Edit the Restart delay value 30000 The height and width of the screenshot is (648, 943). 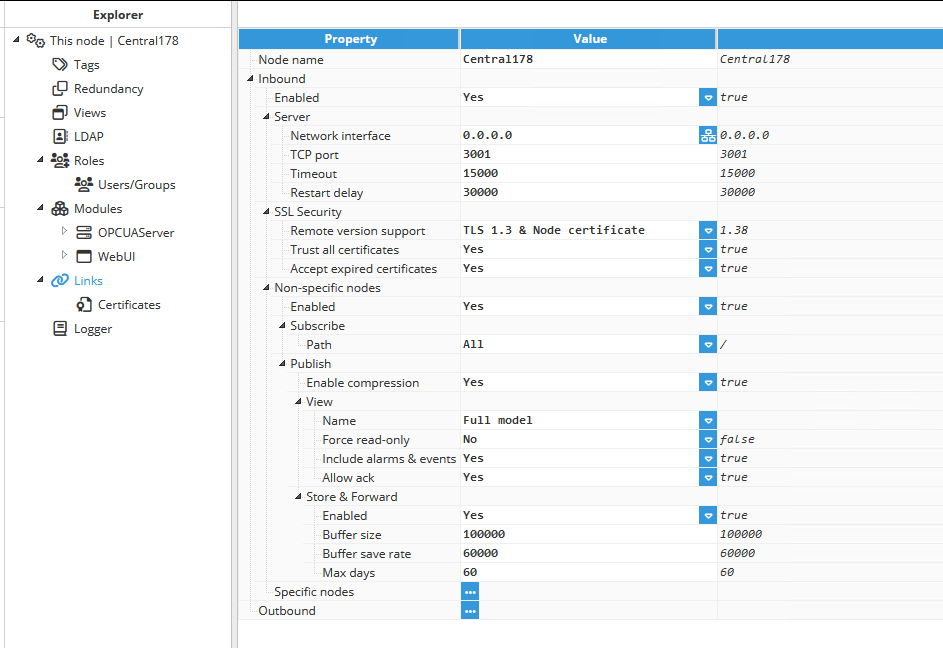[588, 193]
